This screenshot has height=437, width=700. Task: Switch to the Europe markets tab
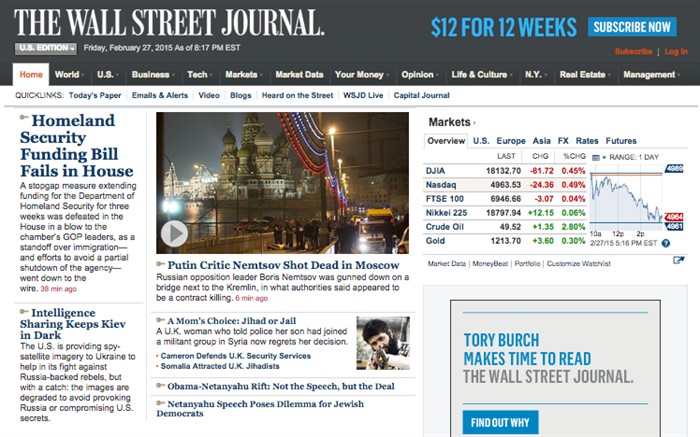[x=510, y=141]
